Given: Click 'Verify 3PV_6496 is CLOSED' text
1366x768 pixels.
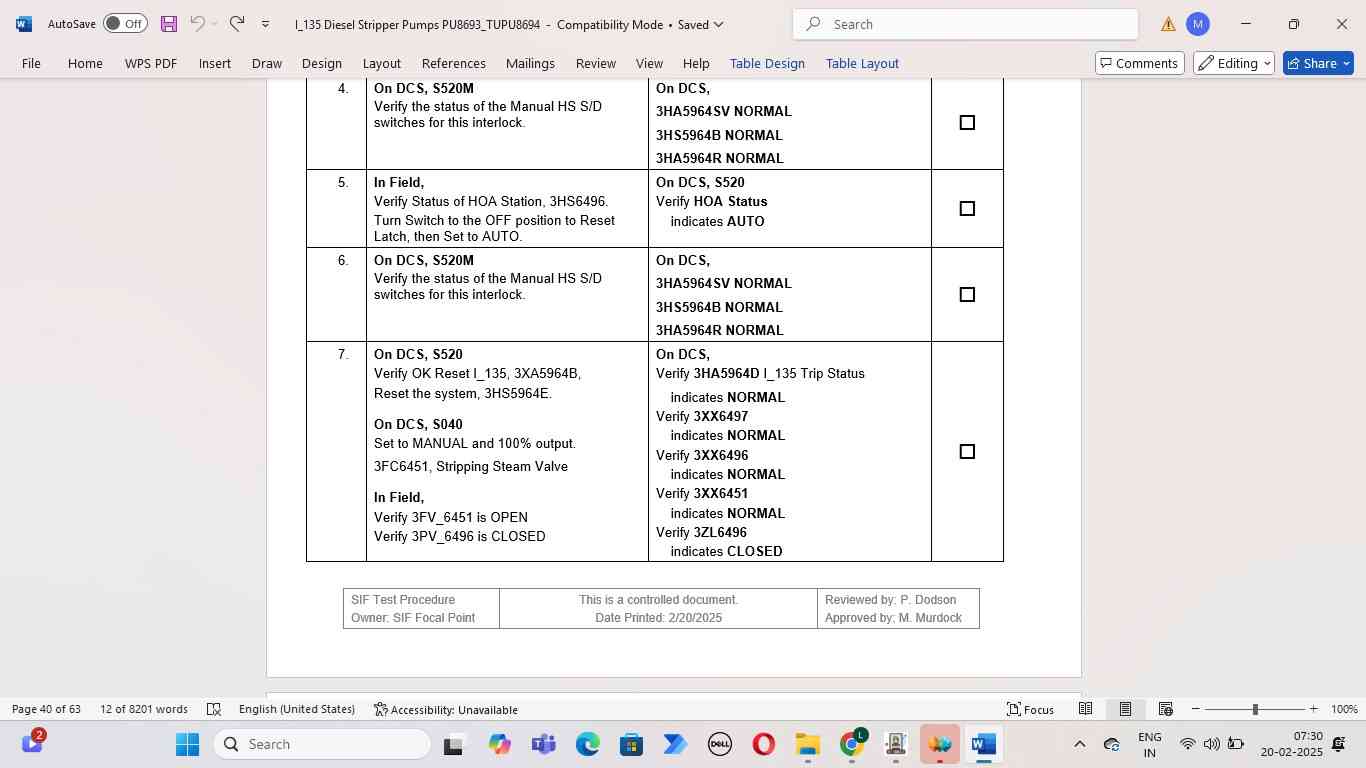Looking at the screenshot, I should [x=460, y=537].
